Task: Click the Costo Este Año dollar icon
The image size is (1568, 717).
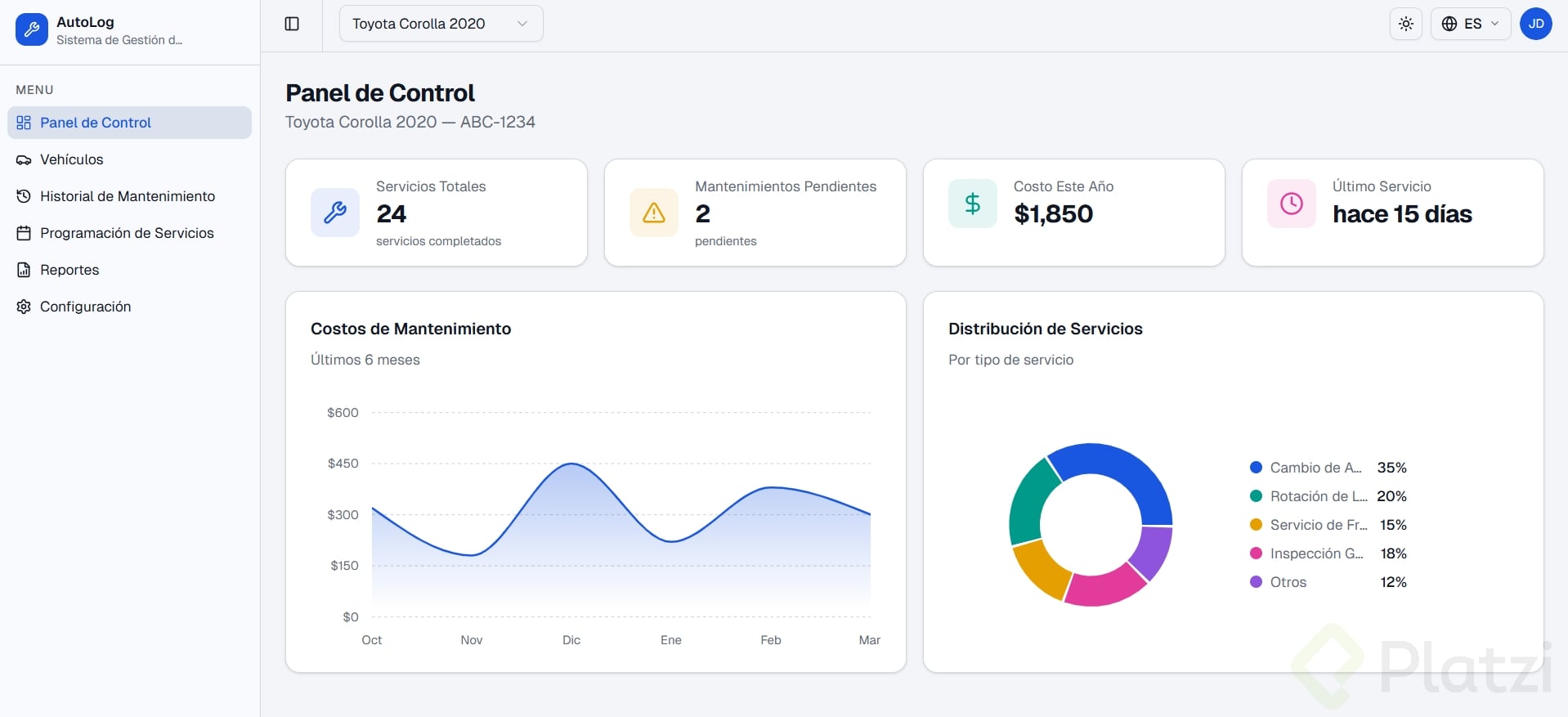Action: [973, 204]
